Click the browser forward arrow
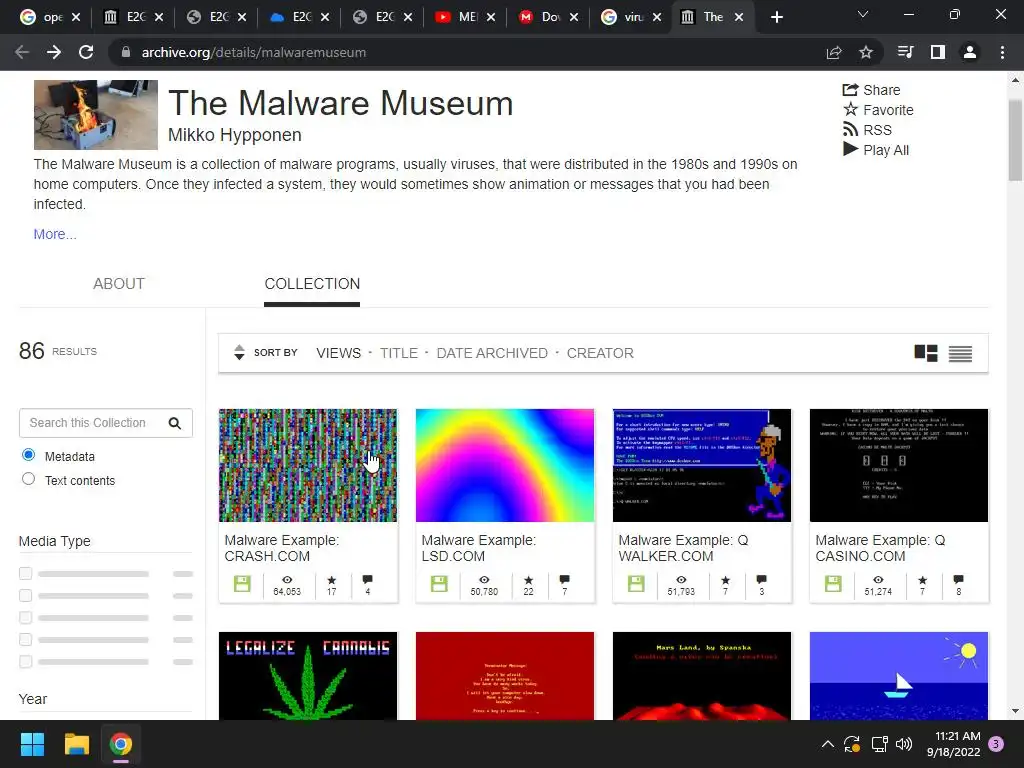Viewport: 1024px width, 768px height. 54,52
